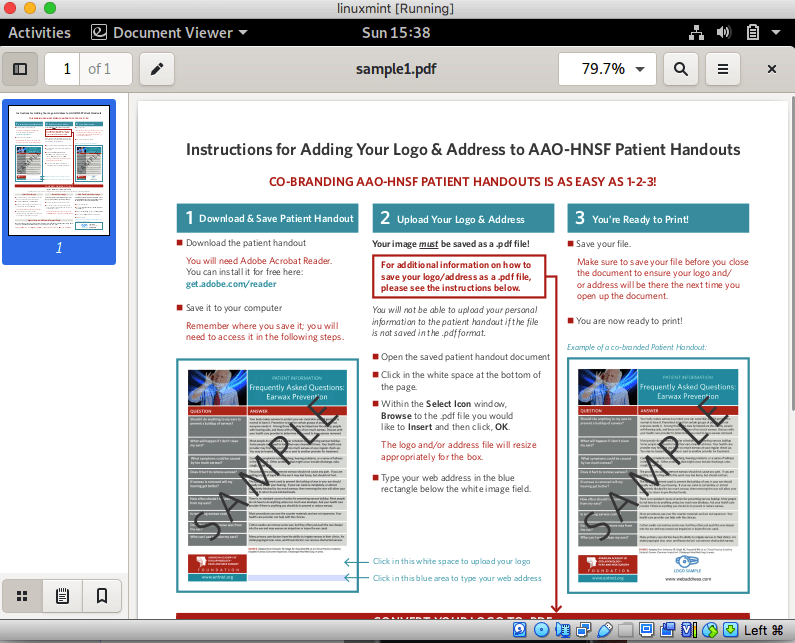This screenshot has height=643, width=795.
Task: Click the VirtualBox hard disk activity icon
Action: coord(520,630)
